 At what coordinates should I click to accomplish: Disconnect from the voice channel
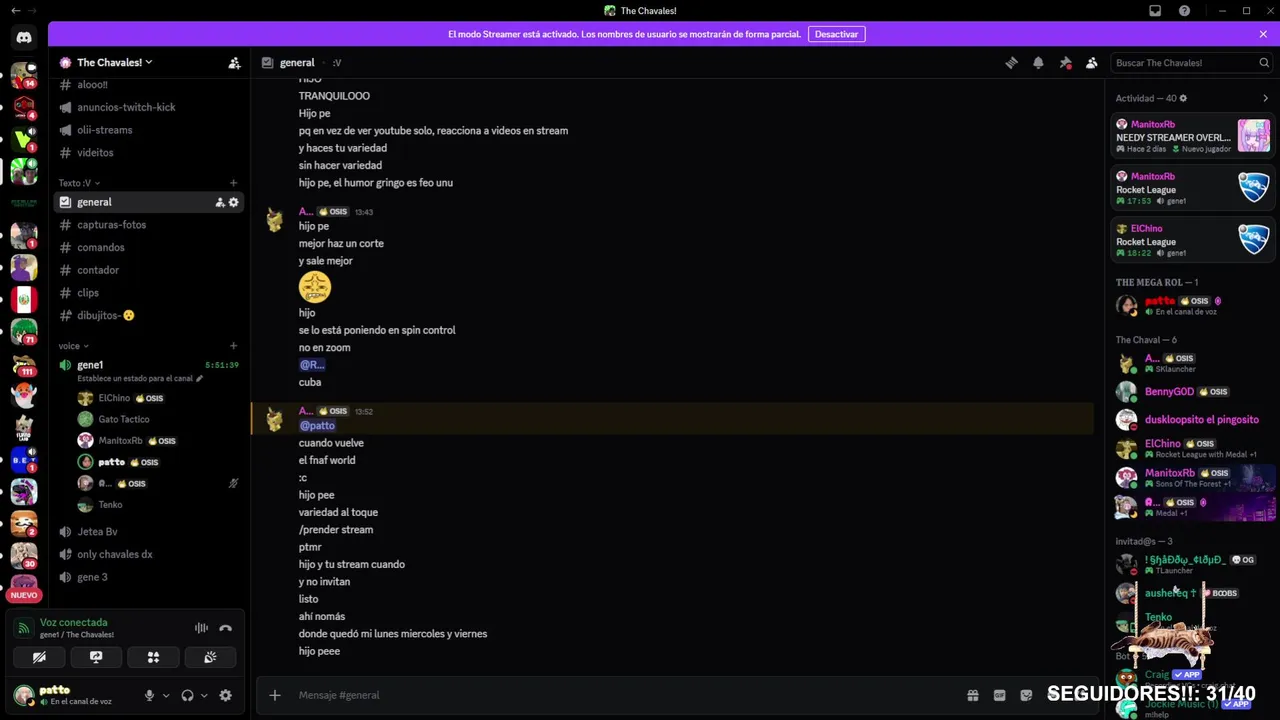pyautogui.click(x=225, y=628)
